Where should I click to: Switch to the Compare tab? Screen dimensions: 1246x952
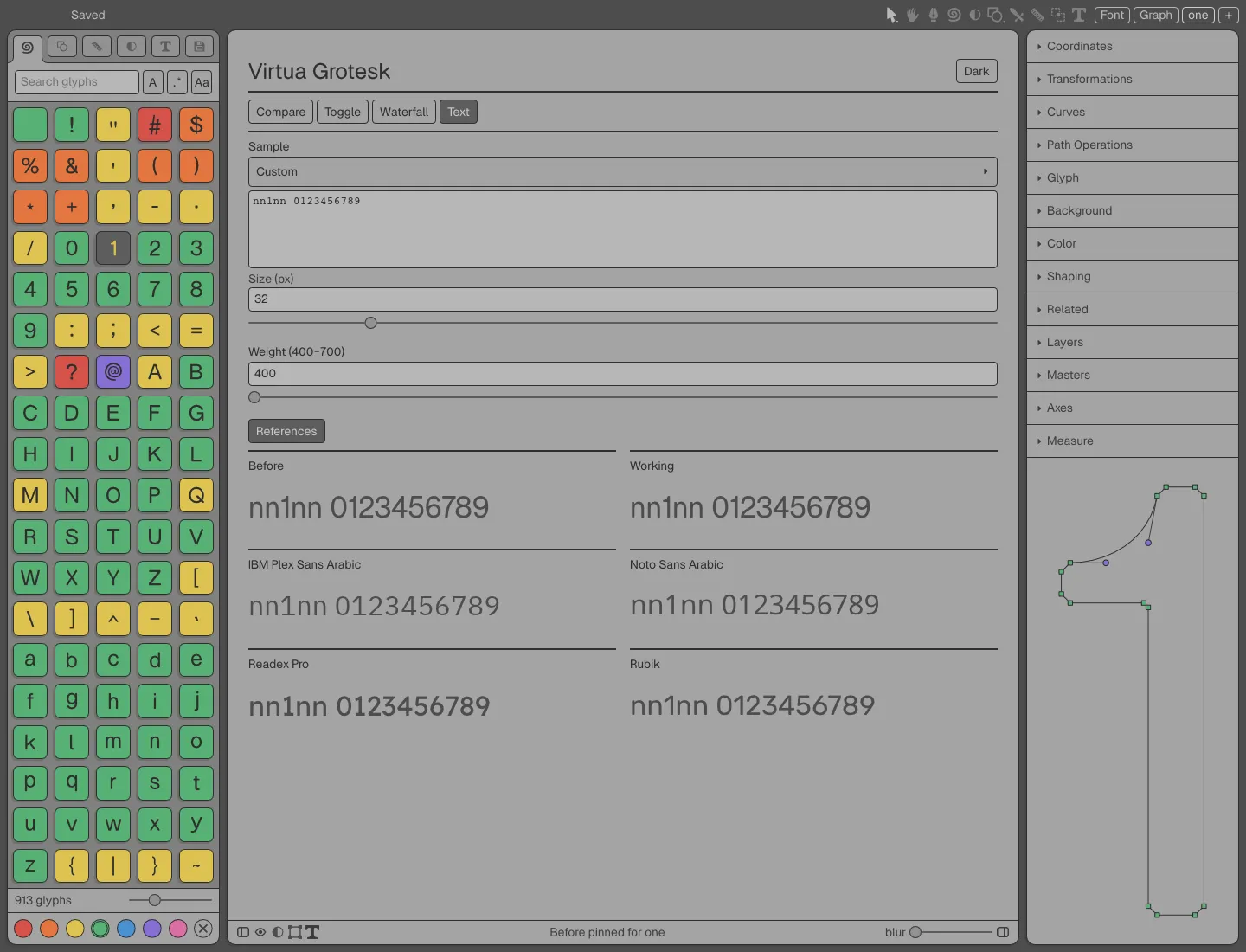click(x=280, y=112)
